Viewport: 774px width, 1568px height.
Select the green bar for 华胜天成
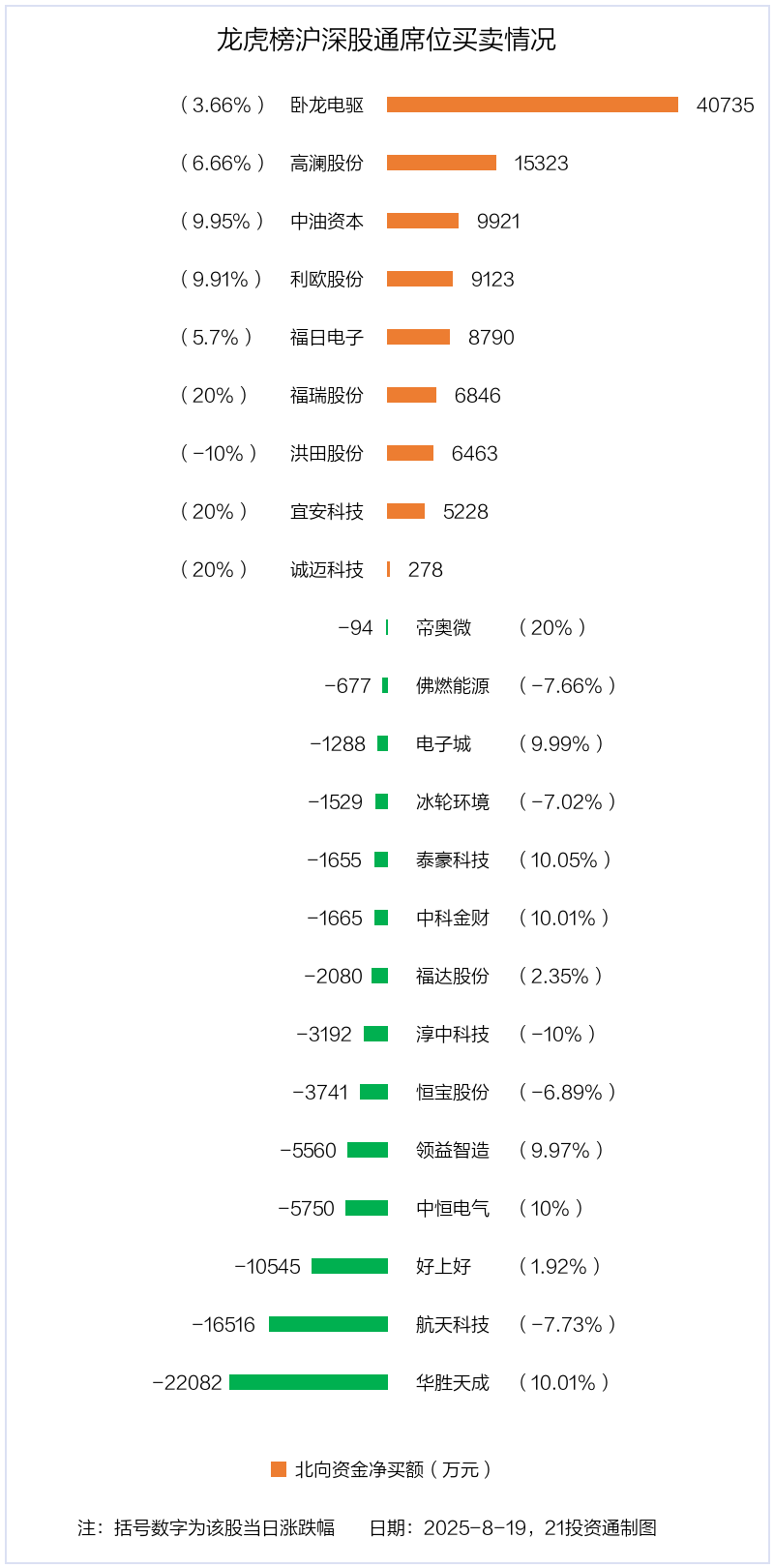(x=309, y=1382)
